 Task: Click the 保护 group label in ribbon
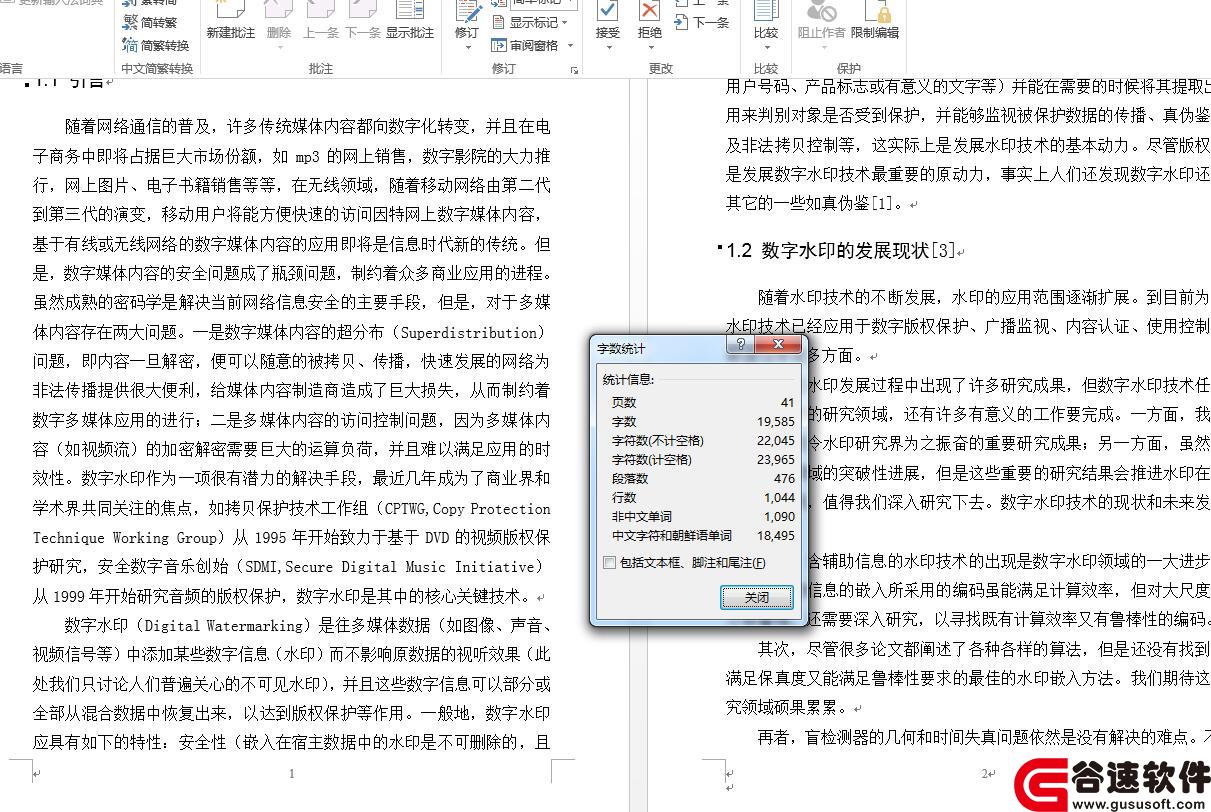point(848,69)
